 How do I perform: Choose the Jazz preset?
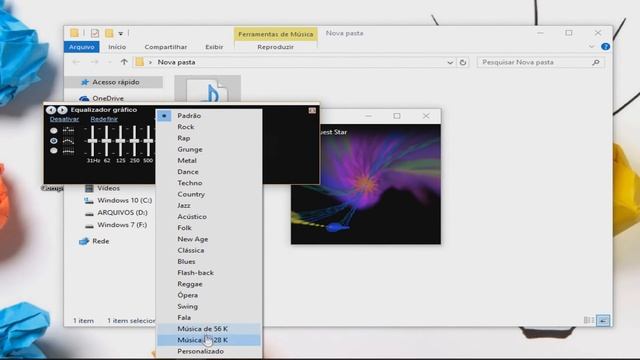209,206
